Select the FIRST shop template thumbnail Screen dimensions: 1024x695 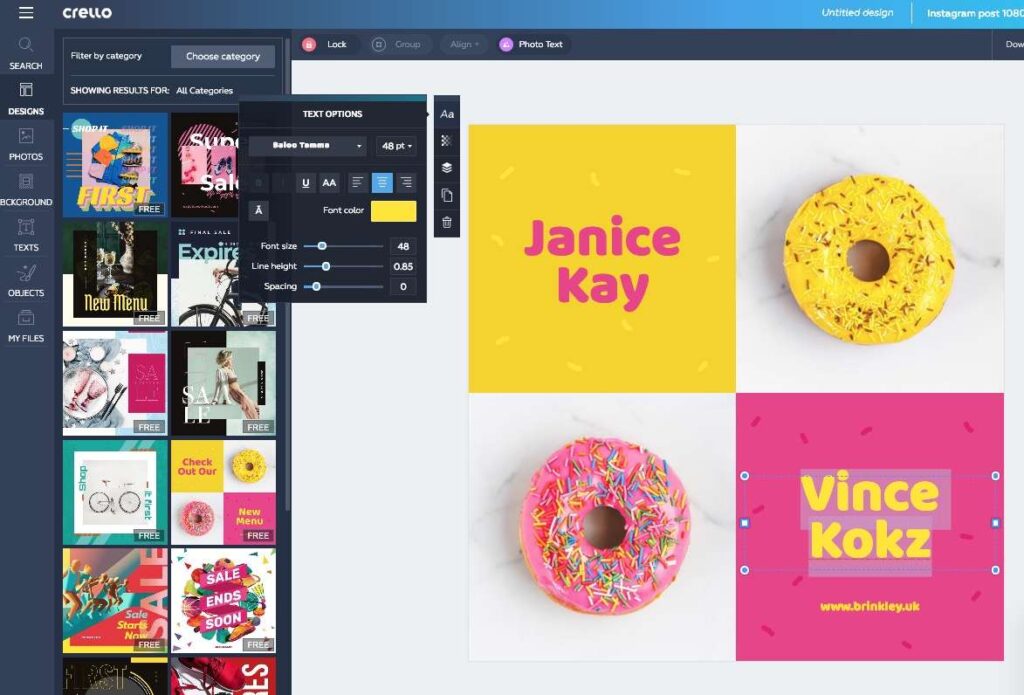tap(115, 165)
